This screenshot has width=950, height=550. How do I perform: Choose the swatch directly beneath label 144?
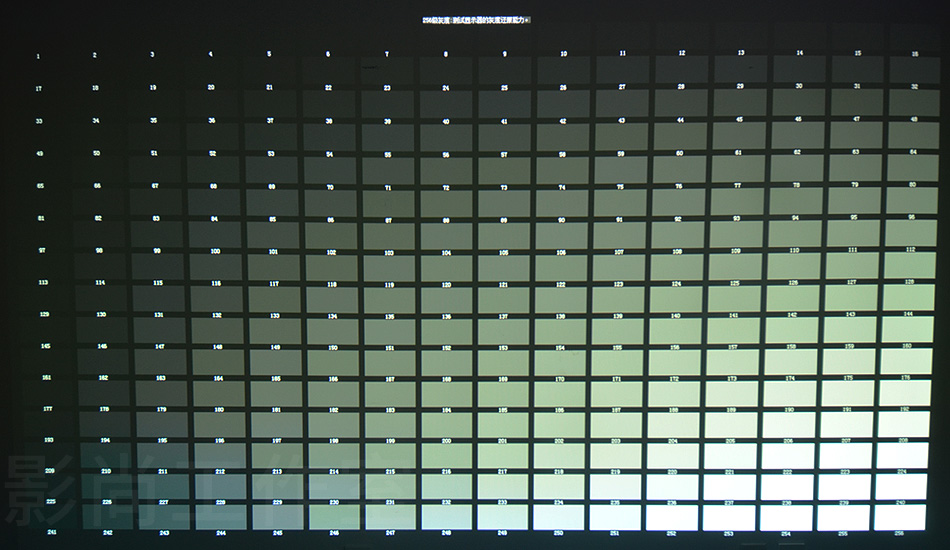tap(907, 329)
